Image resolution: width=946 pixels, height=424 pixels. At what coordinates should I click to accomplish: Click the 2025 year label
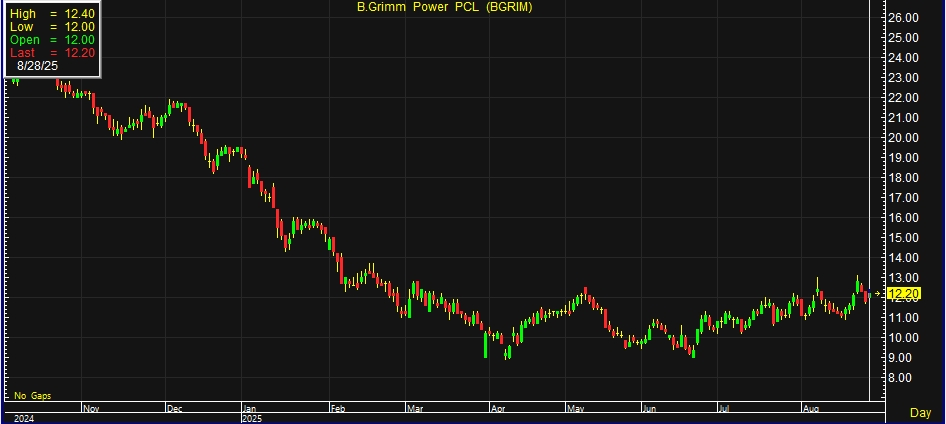click(253, 418)
